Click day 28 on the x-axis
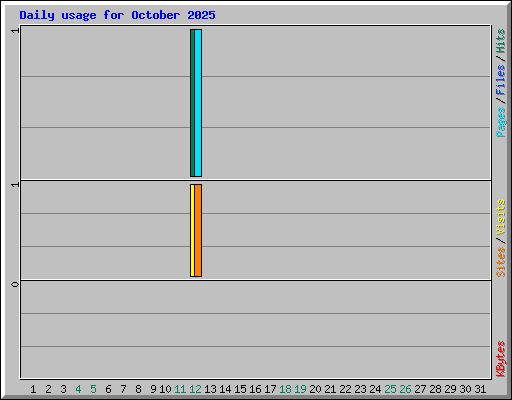The height and width of the screenshot is (400, 512). (x=435, y=389)
